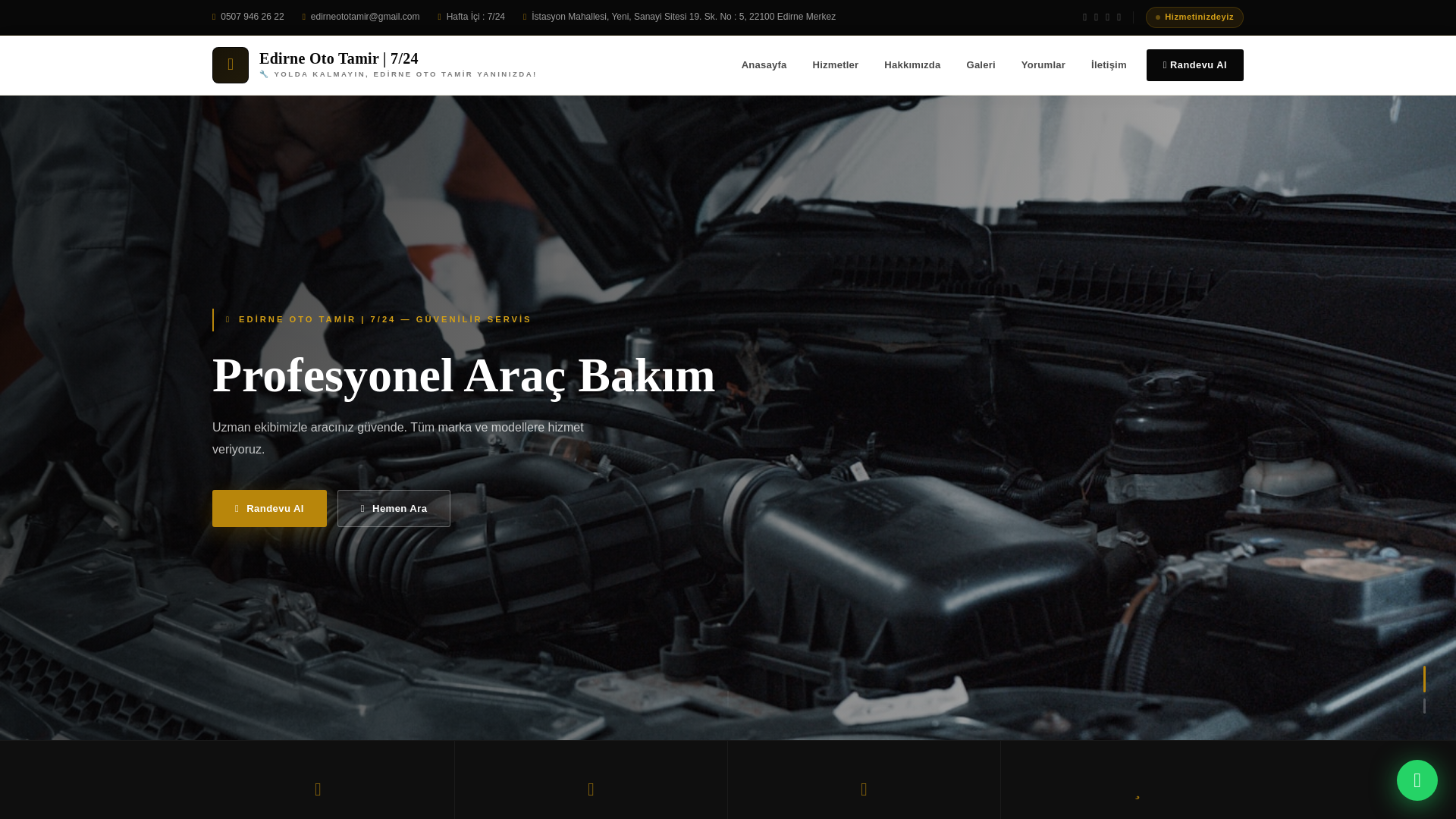Screen dimensions: 1456x819
Task: Click the YOLDA KALMAYIN tagline under site title
Action: (398, 74)
